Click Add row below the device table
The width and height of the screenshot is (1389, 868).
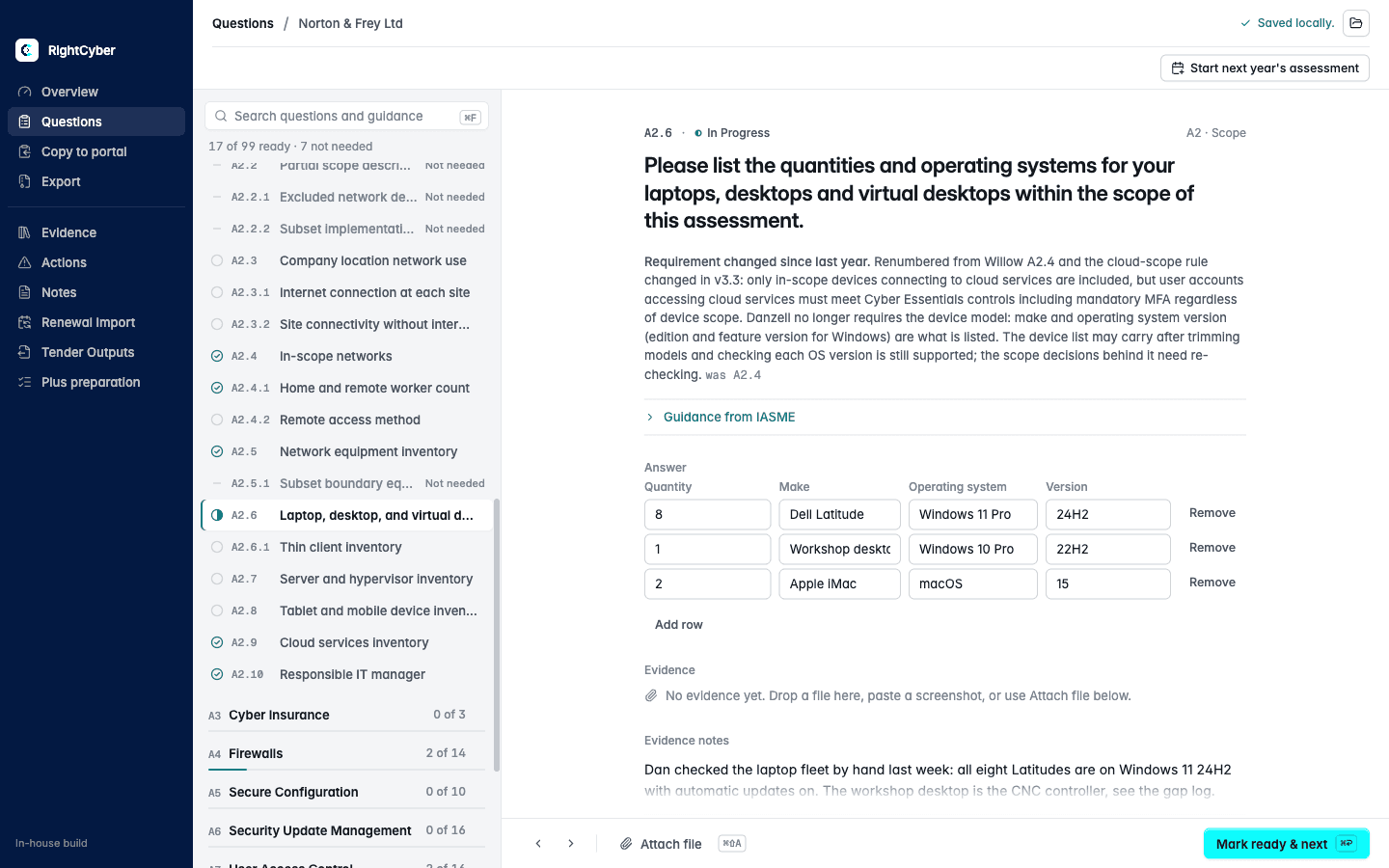(679, 625)
